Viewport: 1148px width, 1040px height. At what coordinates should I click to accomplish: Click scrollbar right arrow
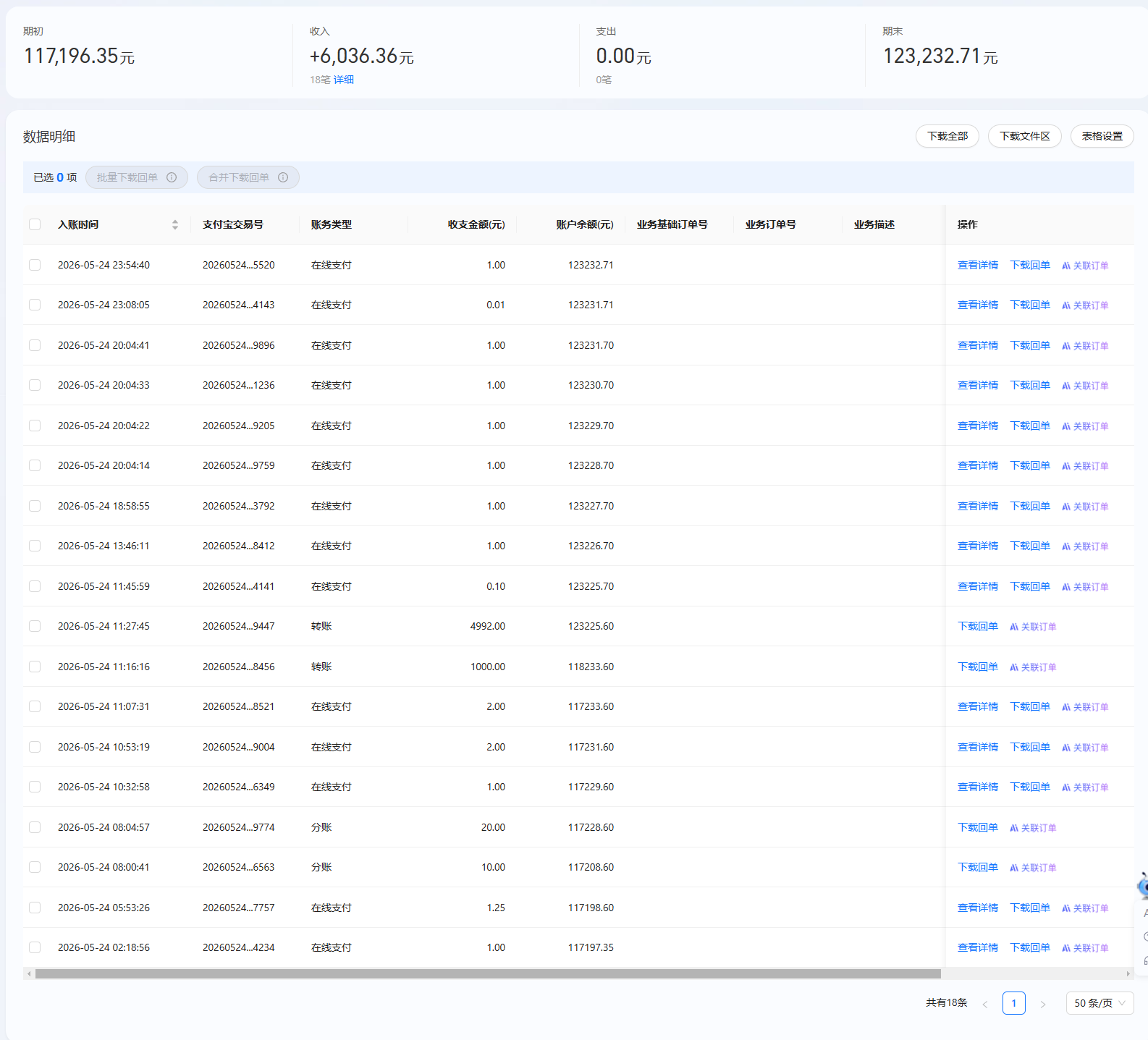click(1128, 973)
